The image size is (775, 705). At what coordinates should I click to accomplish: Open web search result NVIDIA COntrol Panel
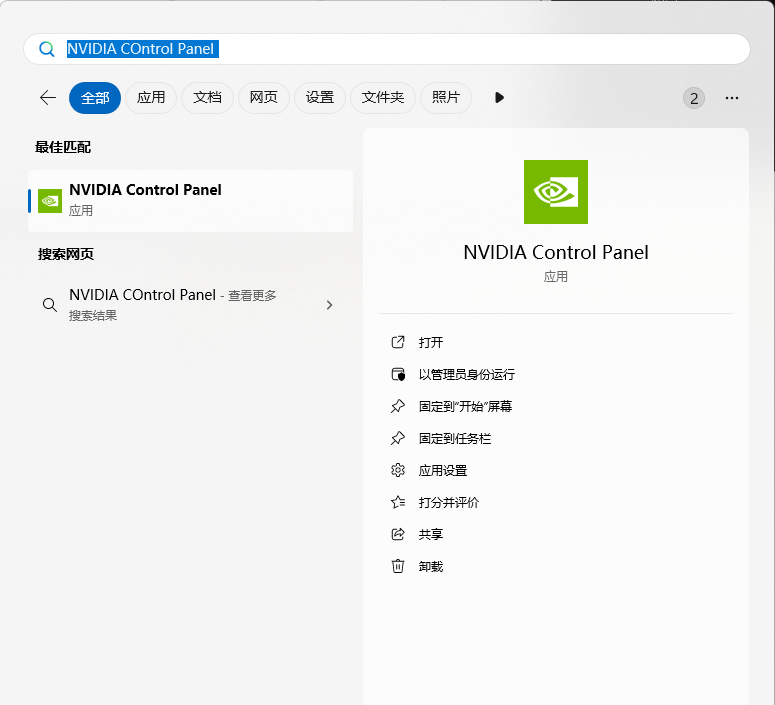coord(191,305)
